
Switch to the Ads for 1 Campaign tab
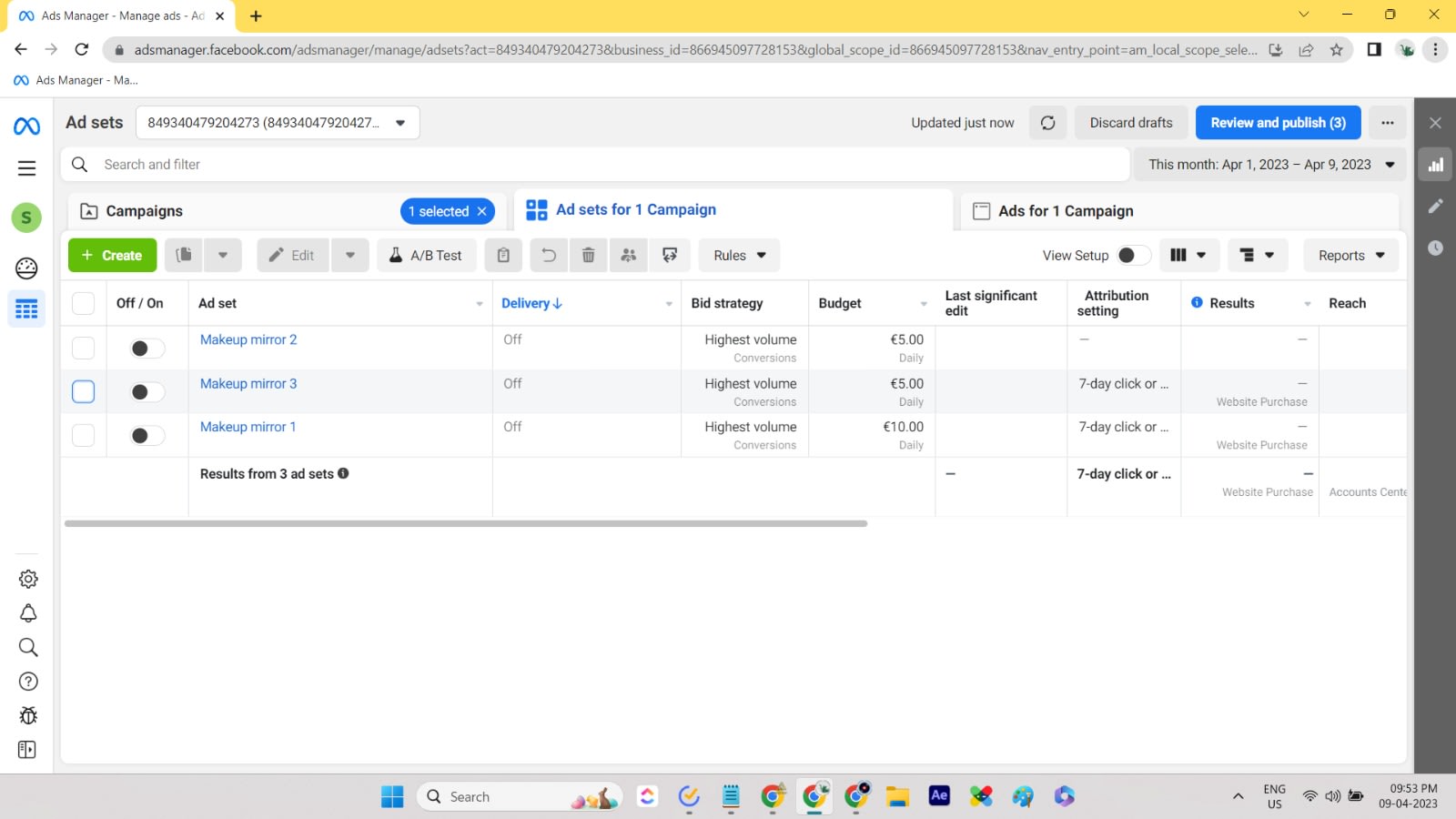coord(1066,211)
